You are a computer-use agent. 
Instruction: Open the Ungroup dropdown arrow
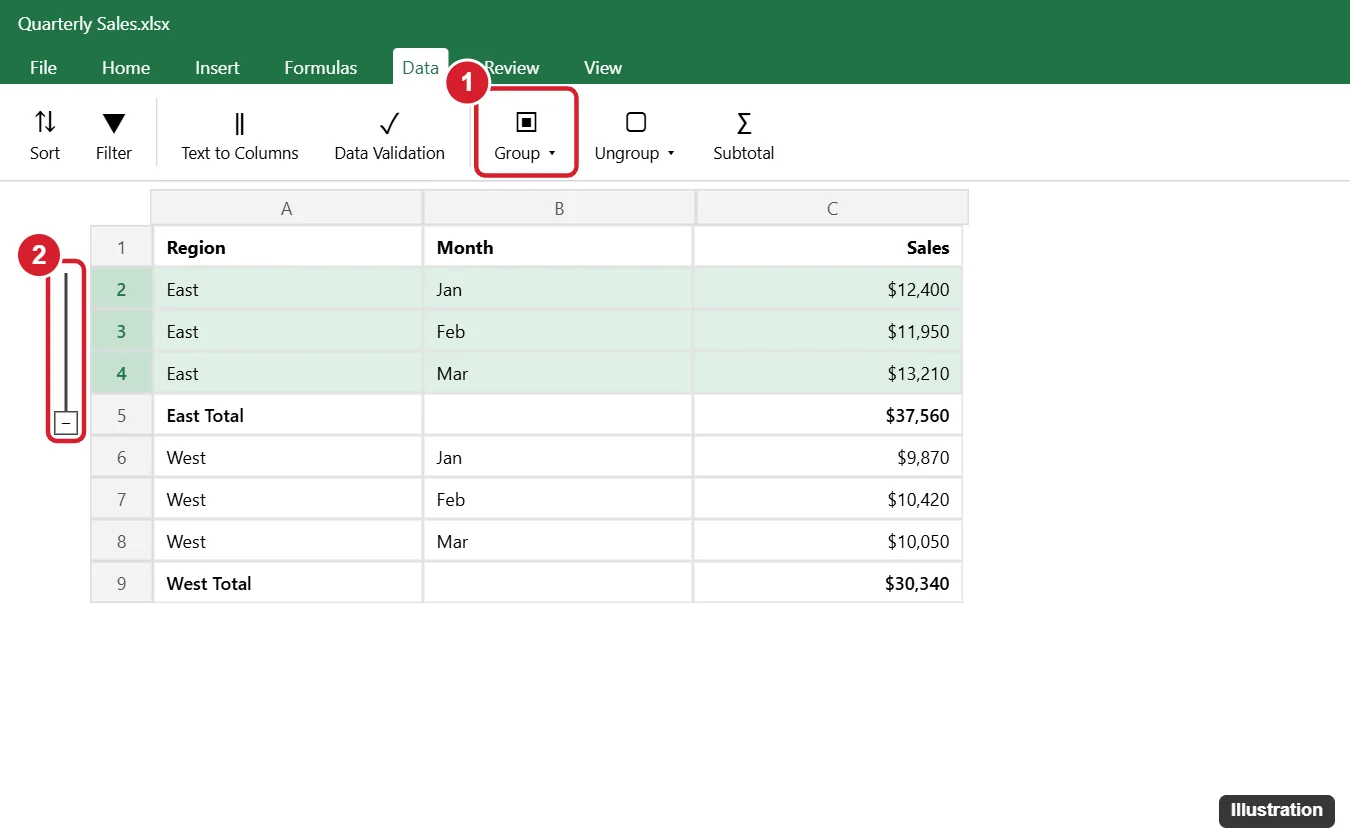[671, 154]
